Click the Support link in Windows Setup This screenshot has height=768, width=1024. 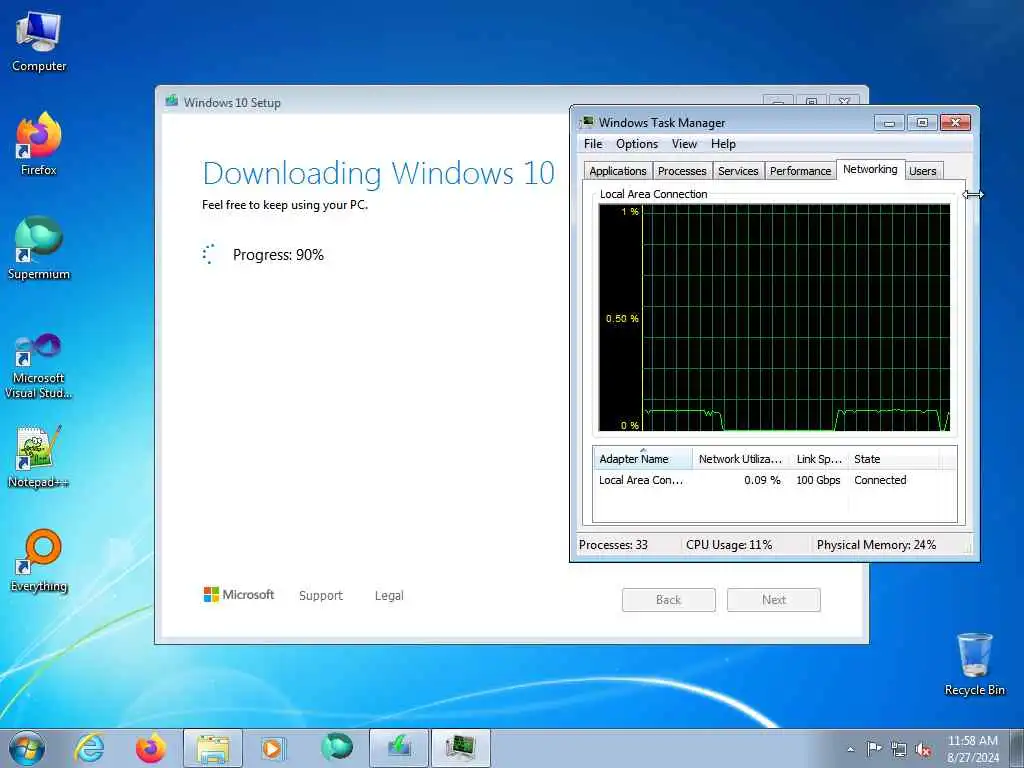[x=321, y=596]
